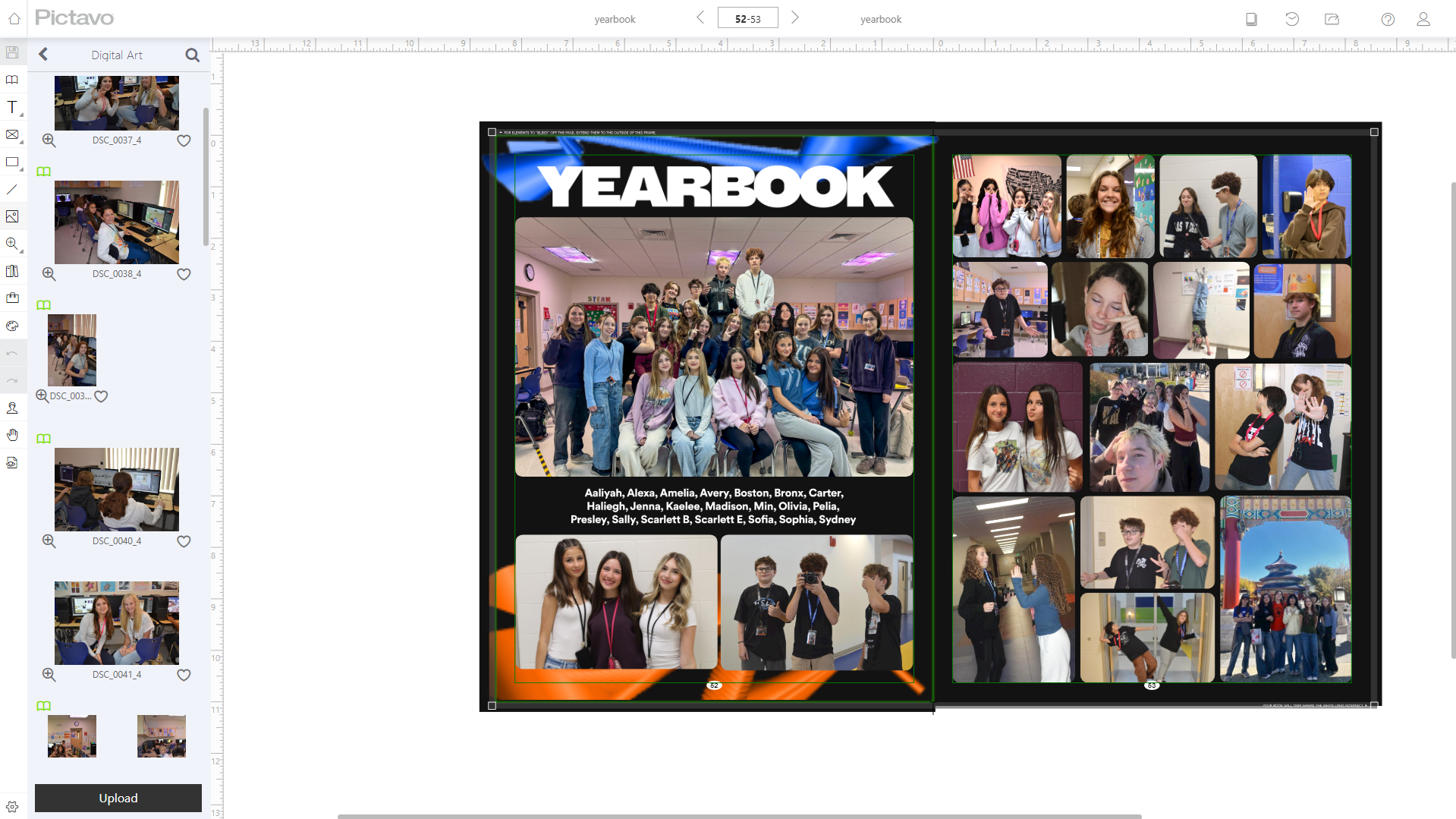Image resolution: width=1456 pixels, height=819 pixels.
Task: Click the redo arrow in sidebar
Action: [x=12, y=380]
